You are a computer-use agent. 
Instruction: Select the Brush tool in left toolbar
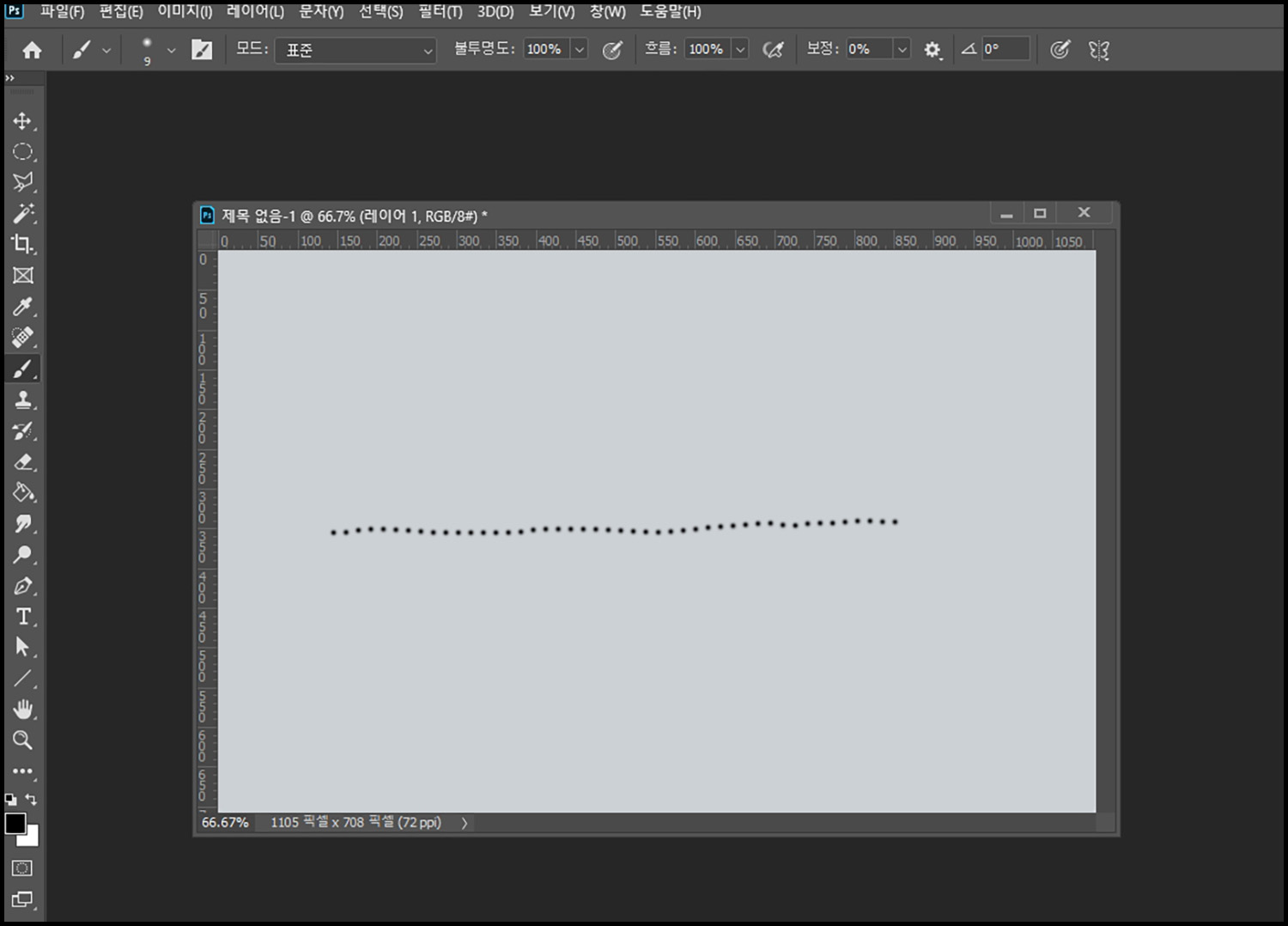[22, 369]
